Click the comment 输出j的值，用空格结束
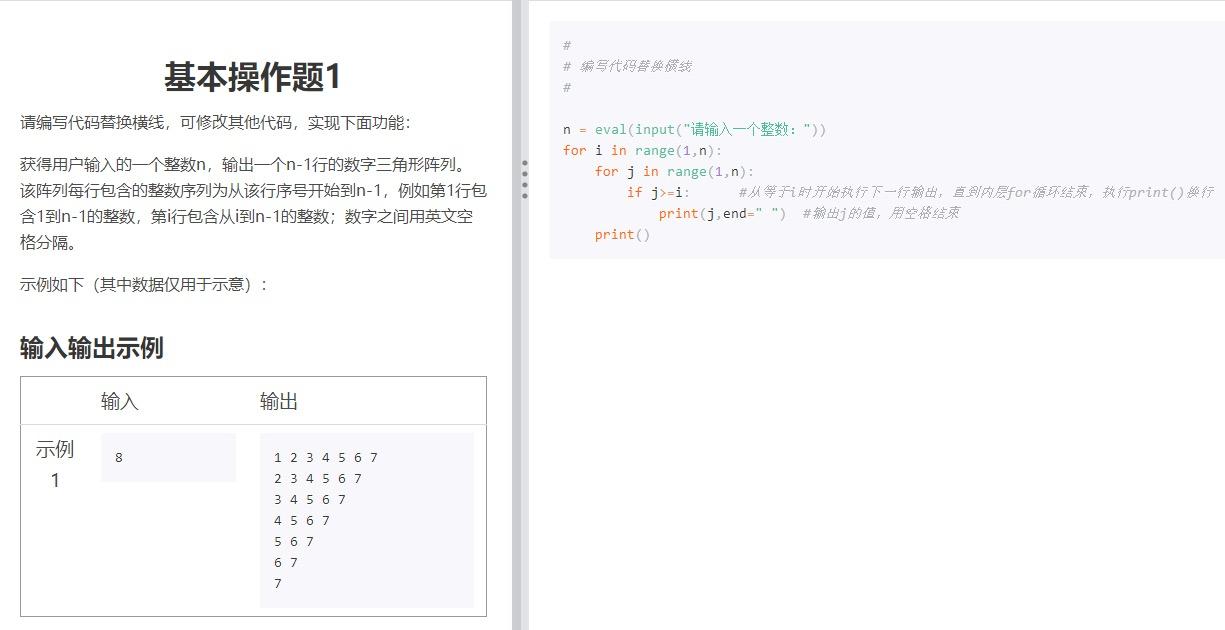Image resolution: width=1225 pixels, height=630 pixels. 881,213
